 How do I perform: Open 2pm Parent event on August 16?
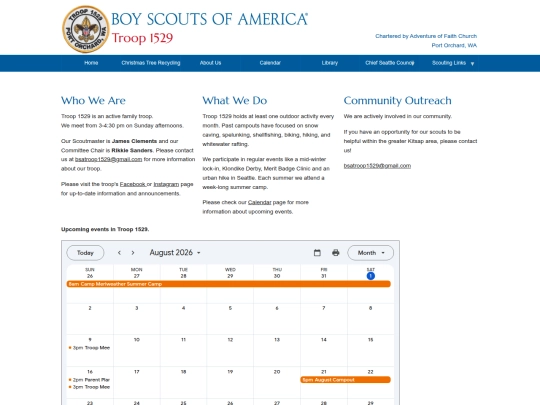click(x=90, y=380)
